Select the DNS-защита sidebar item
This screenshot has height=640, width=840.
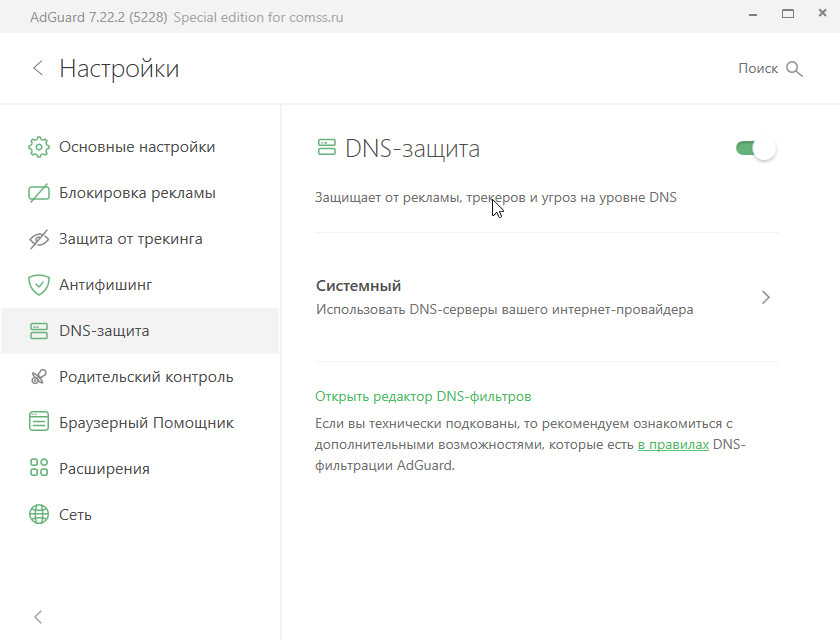click(x=104, y=331)
